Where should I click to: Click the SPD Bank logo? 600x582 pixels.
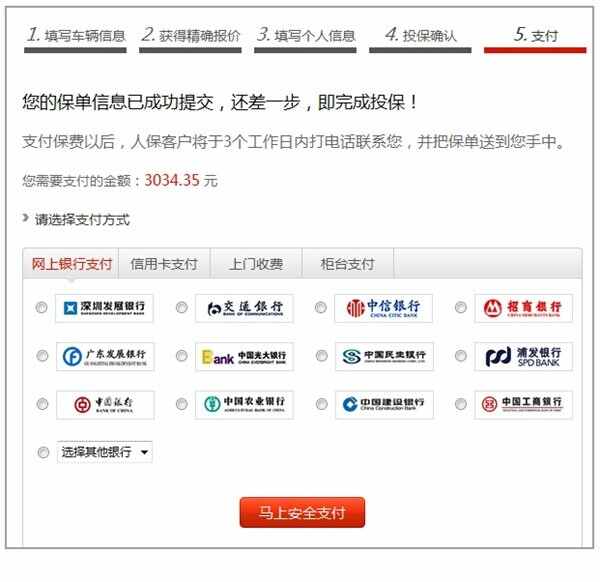[523, 357]
